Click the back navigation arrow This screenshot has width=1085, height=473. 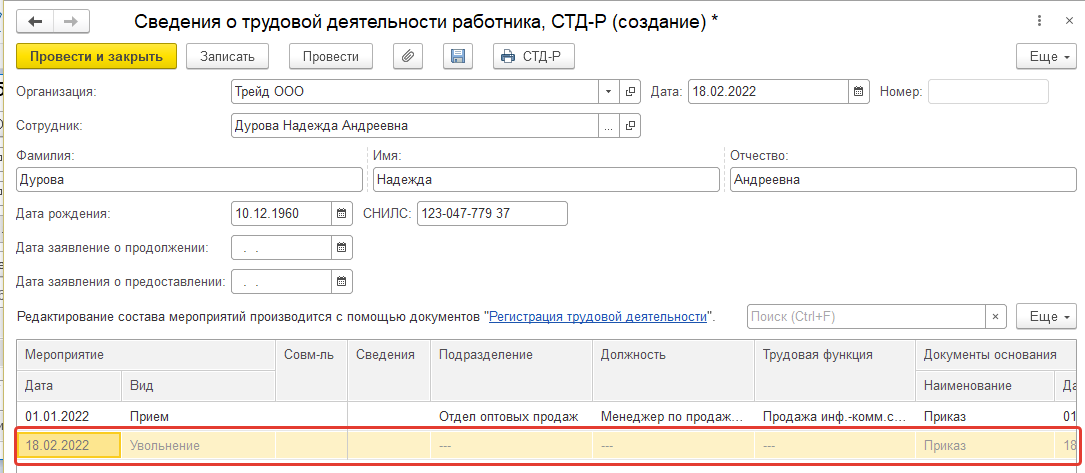click(36, 21)
